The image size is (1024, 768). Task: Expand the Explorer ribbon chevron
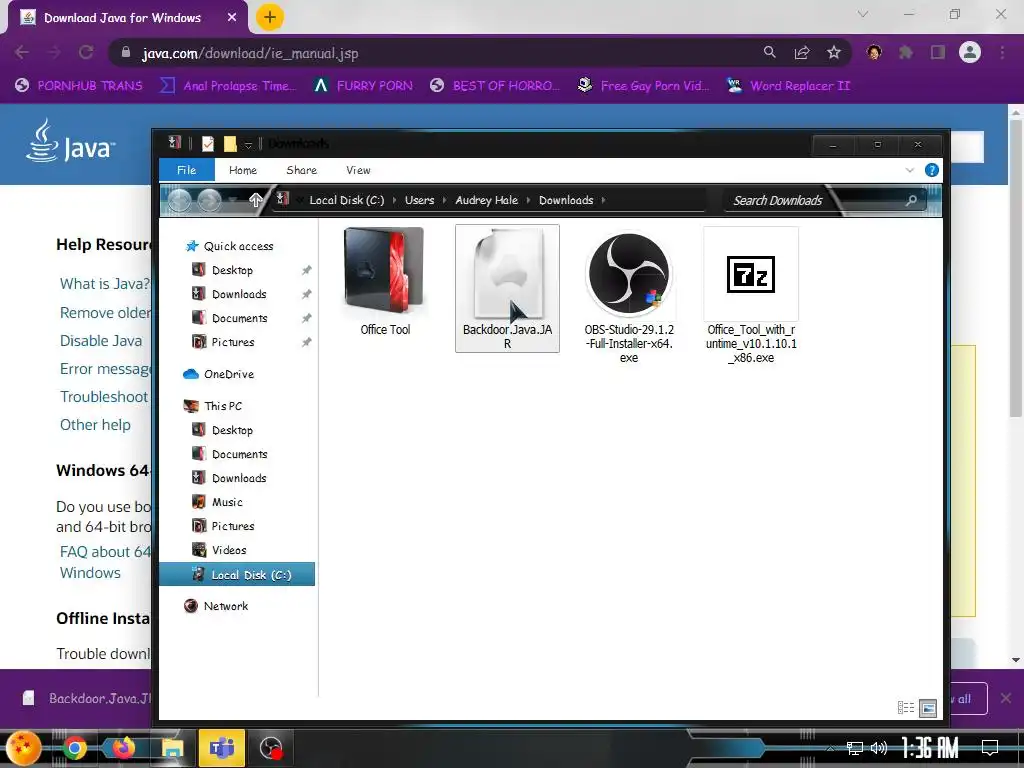pos(910,170)
